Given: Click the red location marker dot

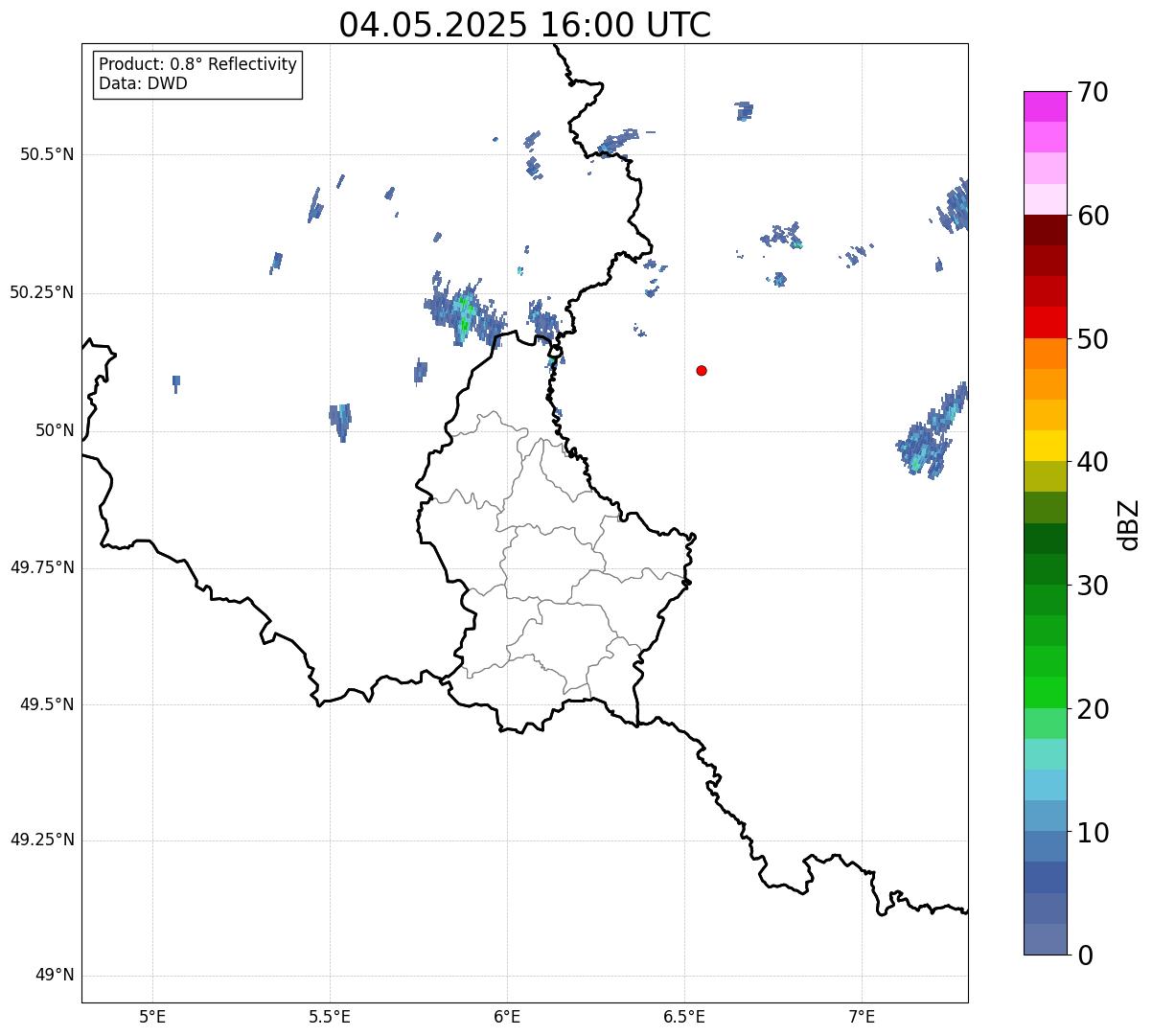Looking at the screenshot, I should (702, 370).
